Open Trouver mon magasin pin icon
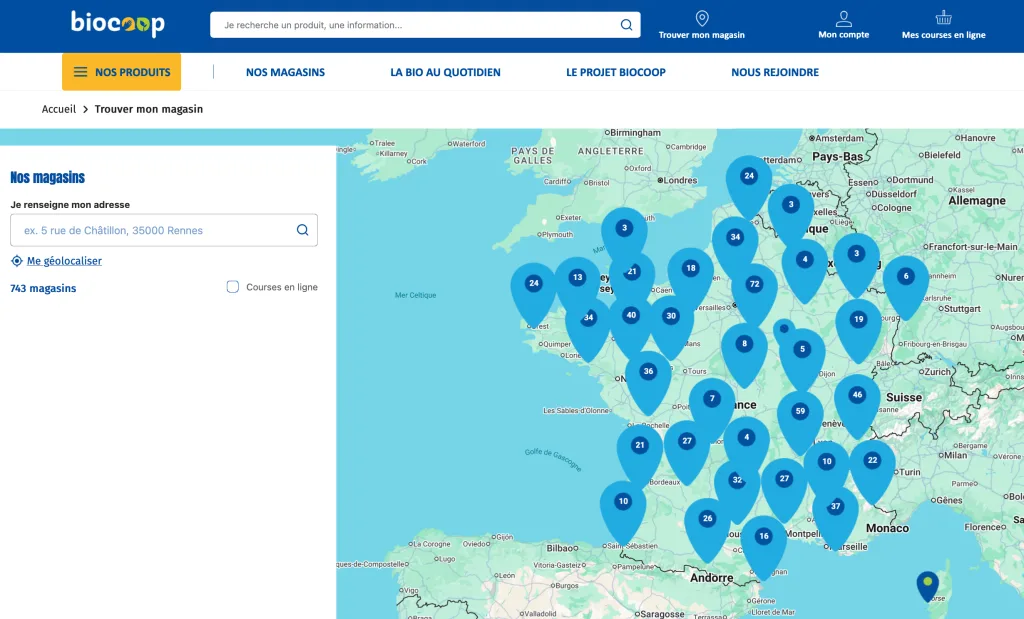This screenshot has width=1024, height=619. click(701, 19)
